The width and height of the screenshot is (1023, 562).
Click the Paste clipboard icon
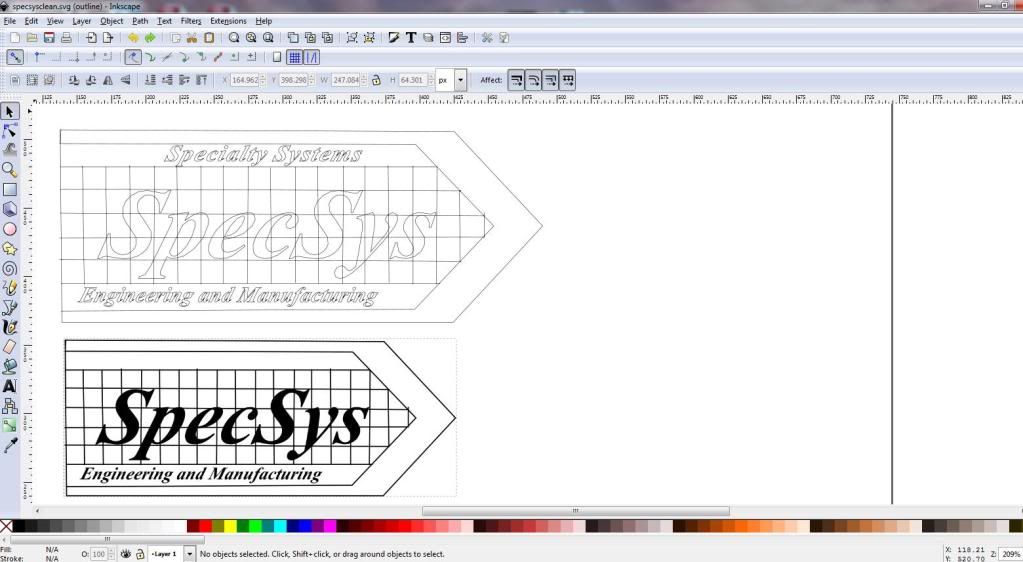209,38
